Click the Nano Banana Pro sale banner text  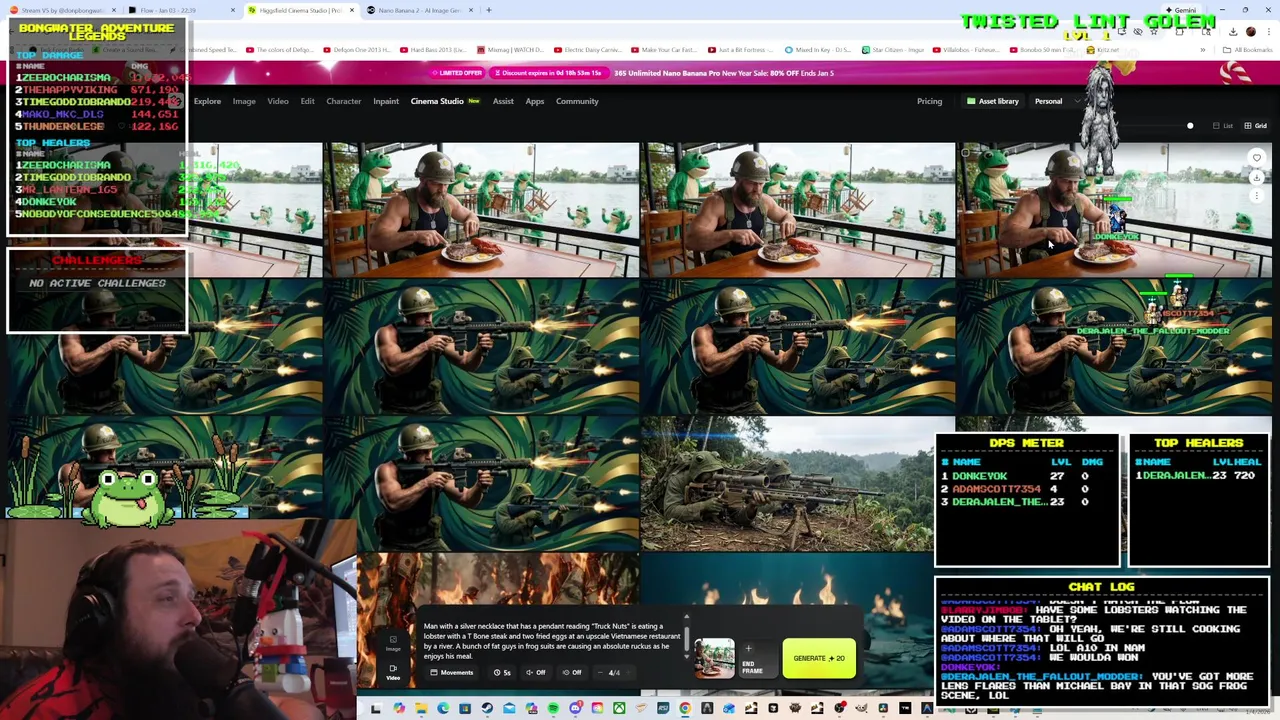(x=724, y=73)
